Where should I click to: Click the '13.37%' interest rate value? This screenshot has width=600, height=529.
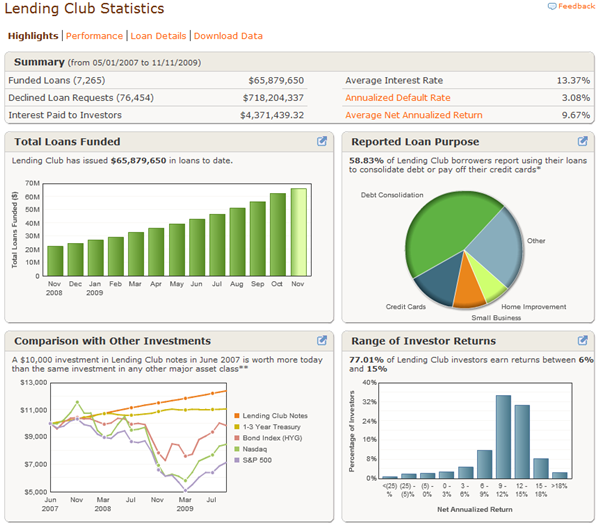573,80
